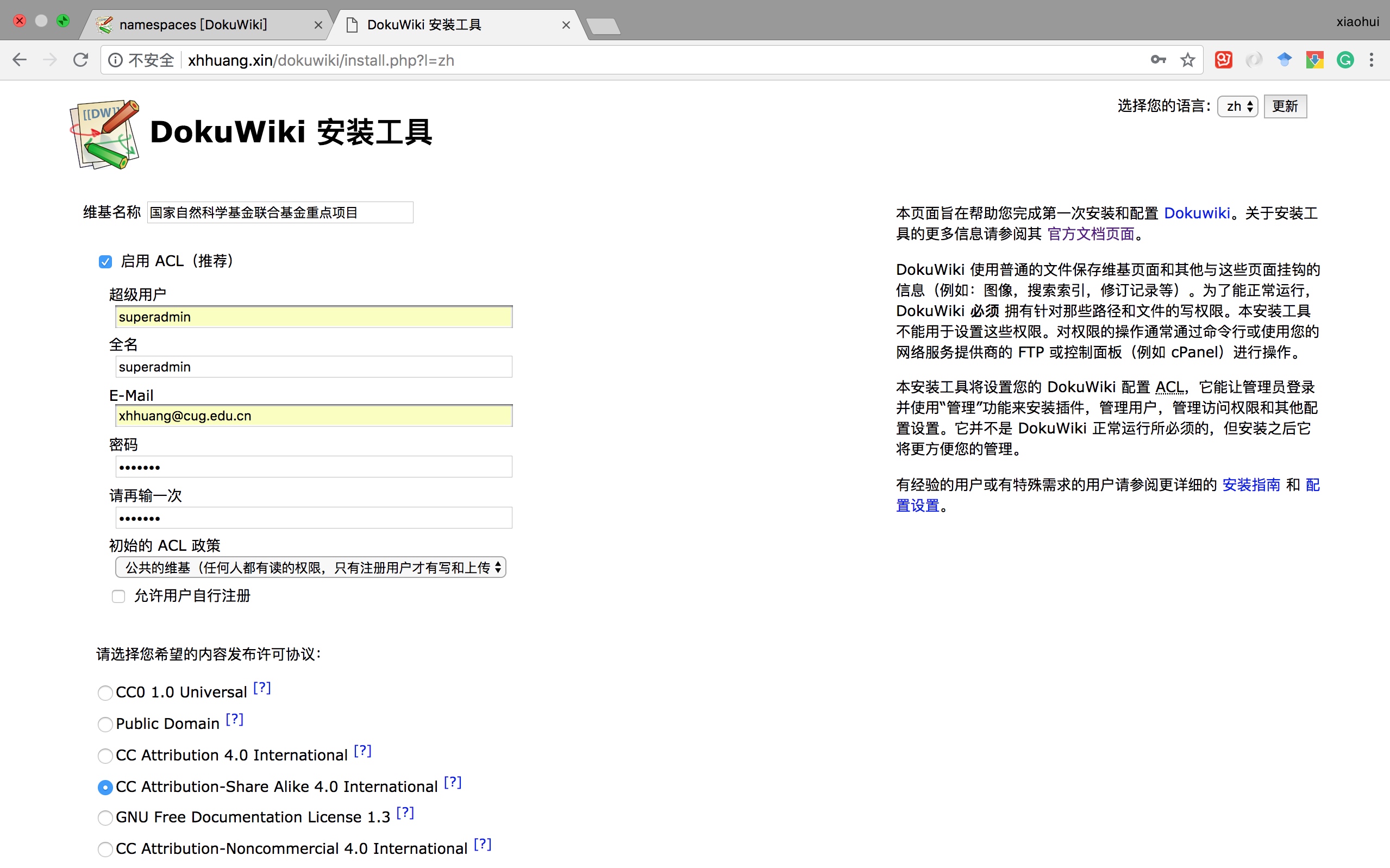
Task: Click the xiaohui profile name
Action: pyautogui.click(x=1357, y=22)
